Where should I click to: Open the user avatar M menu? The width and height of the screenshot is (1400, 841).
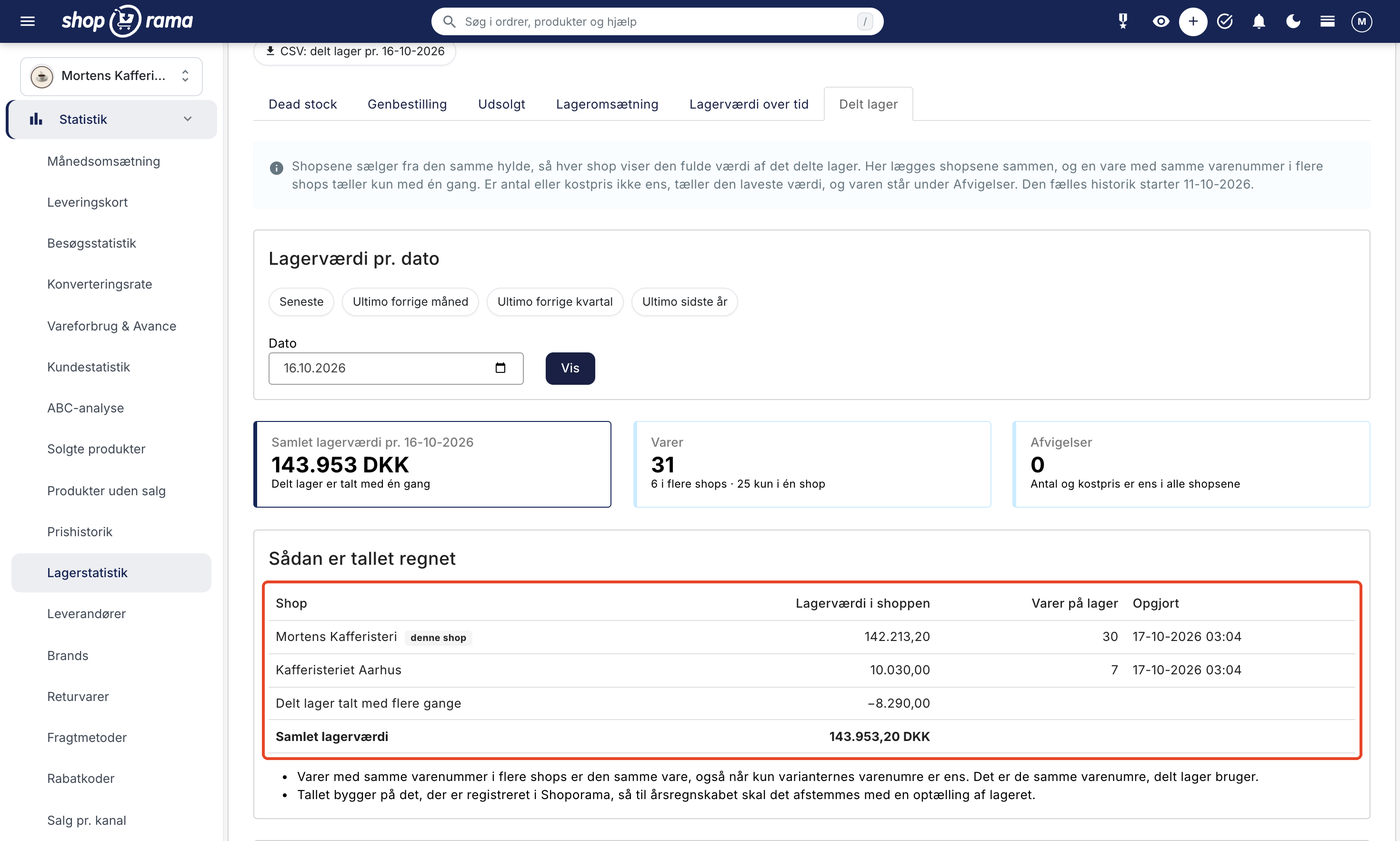tap(1361, 21)
